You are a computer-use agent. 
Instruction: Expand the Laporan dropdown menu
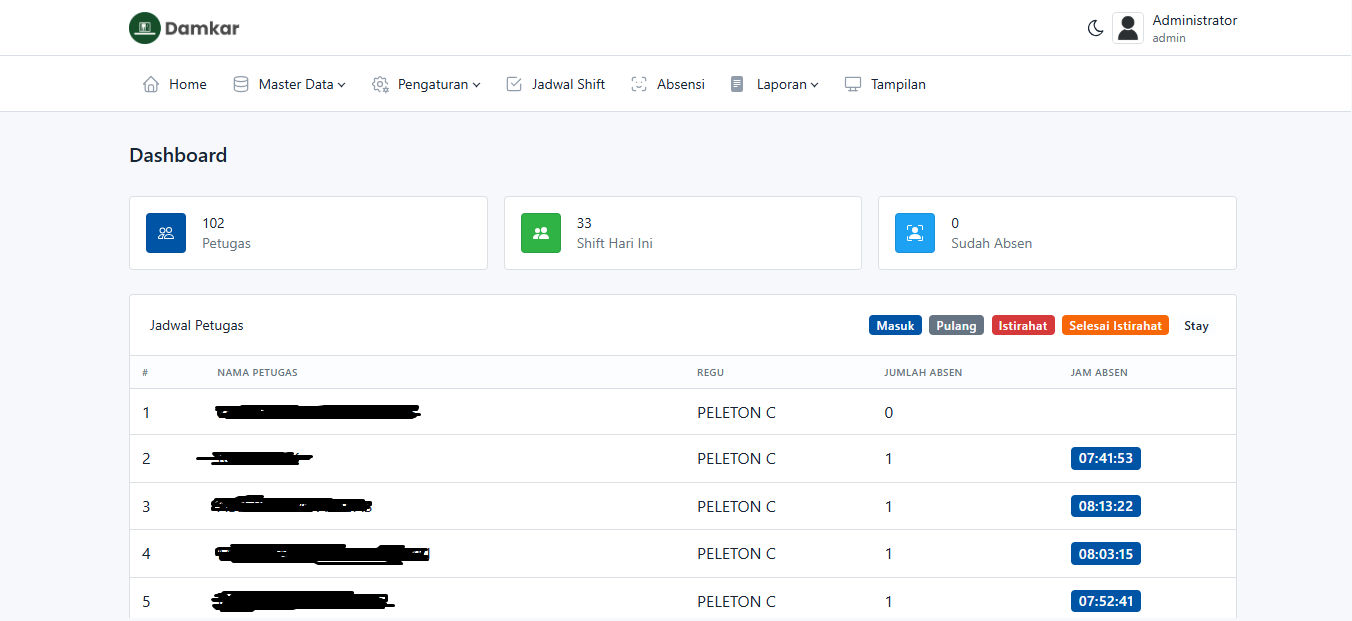coord(787,85)
